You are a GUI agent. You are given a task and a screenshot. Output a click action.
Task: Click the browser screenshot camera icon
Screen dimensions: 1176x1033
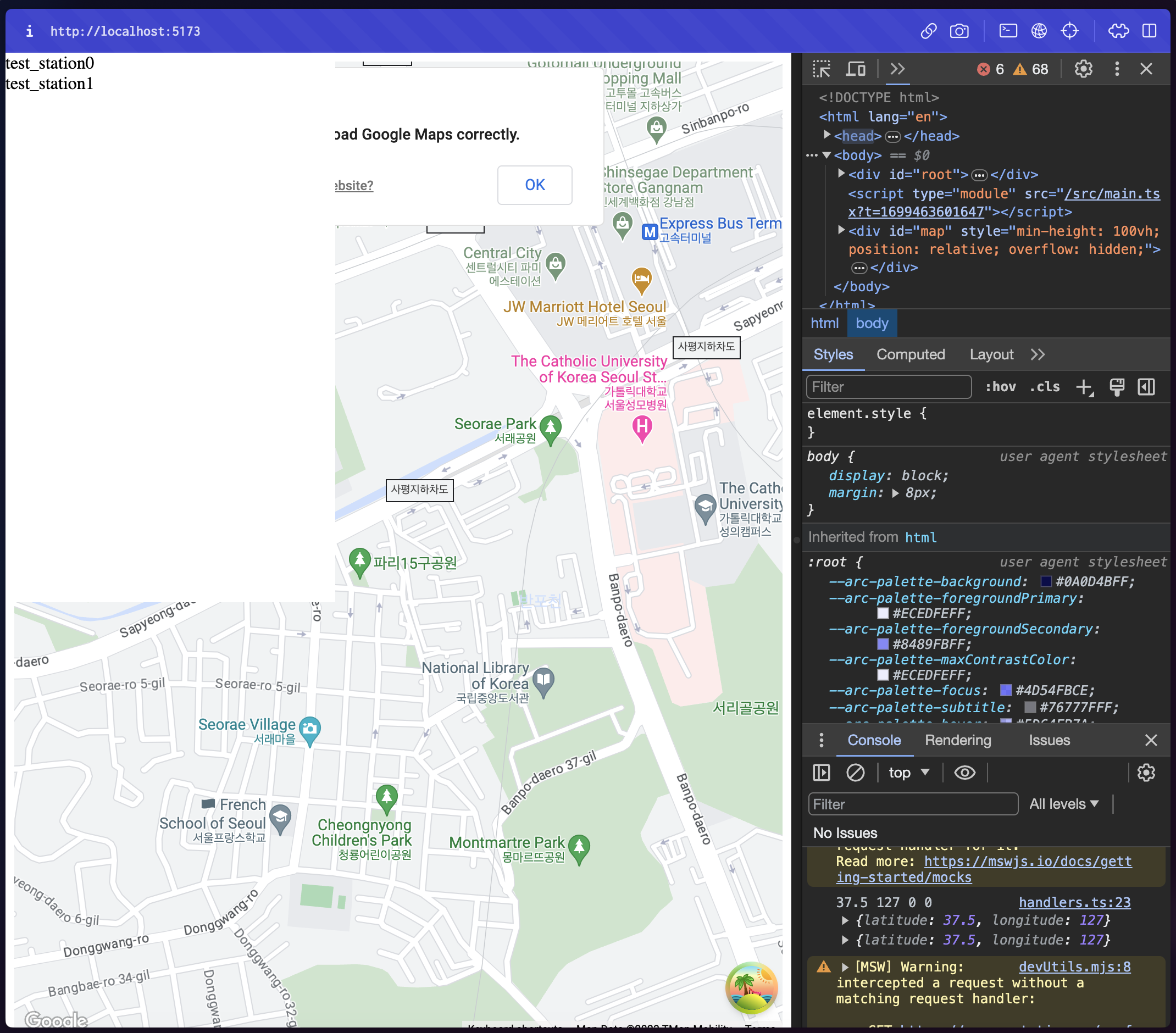click(x=958, y=31)
